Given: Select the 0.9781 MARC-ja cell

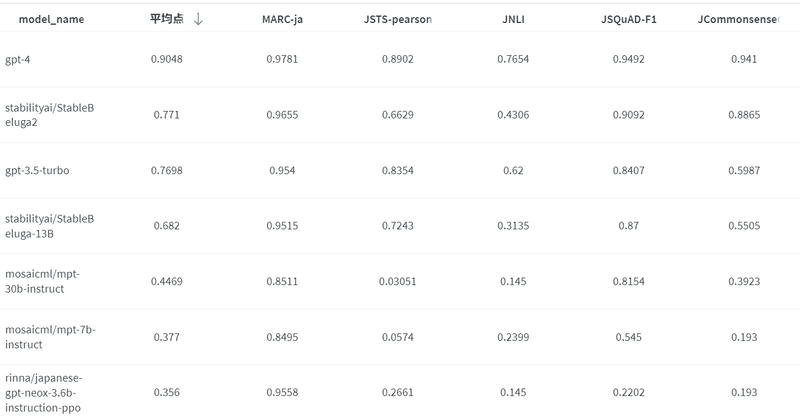Looking at the screenshot, I should (x=282, y=59).
